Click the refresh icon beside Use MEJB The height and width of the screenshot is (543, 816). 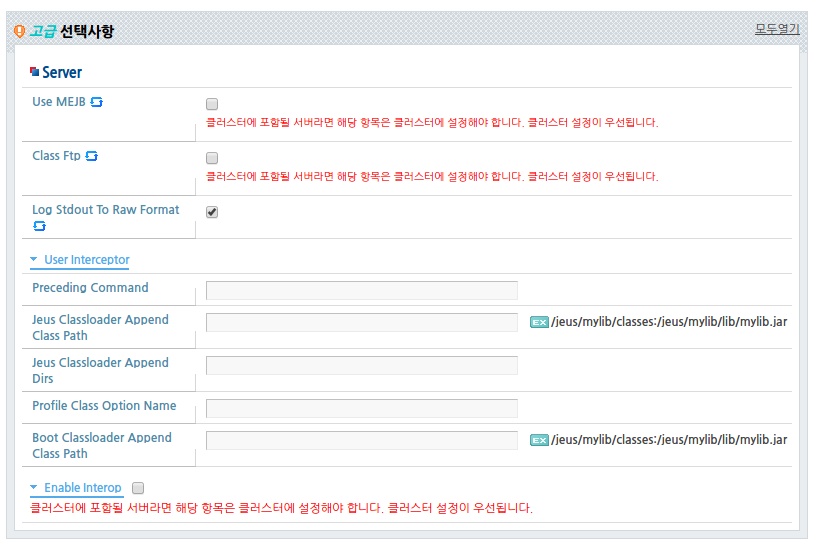(x=96, y=102)
